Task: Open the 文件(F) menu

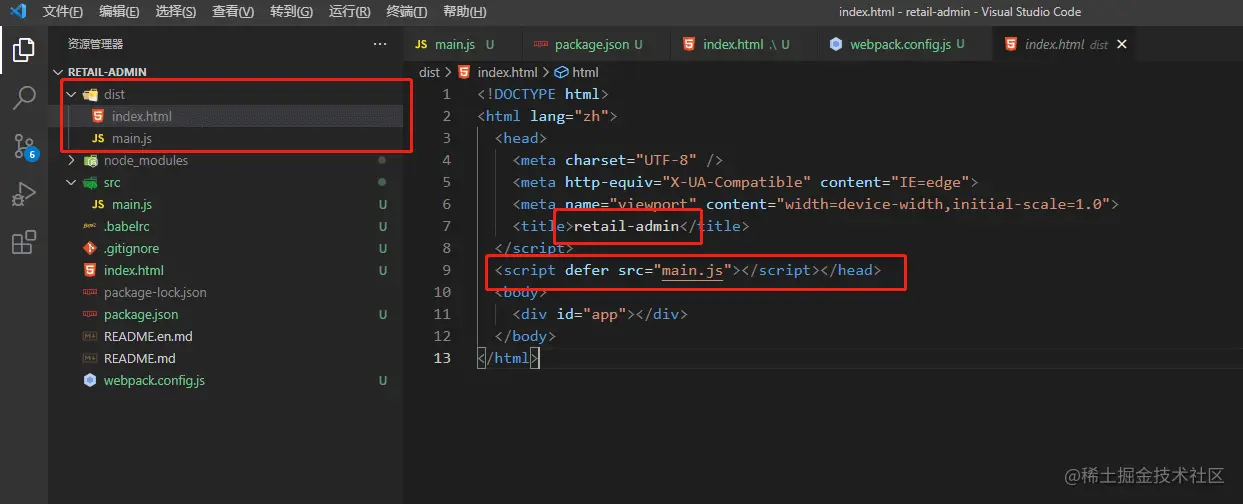Action: 63,12
